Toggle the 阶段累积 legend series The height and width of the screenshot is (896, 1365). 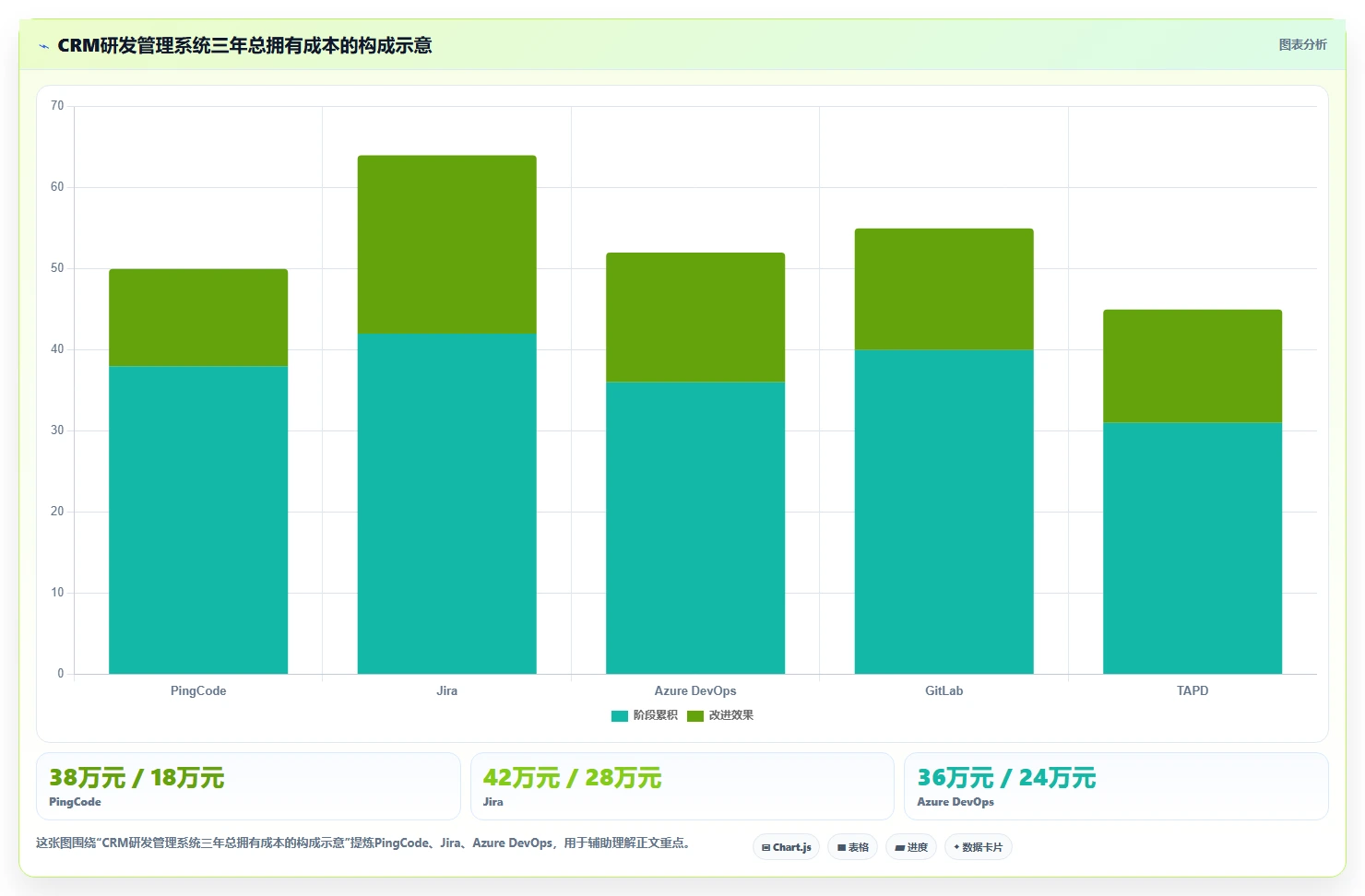tap(645, 715)
